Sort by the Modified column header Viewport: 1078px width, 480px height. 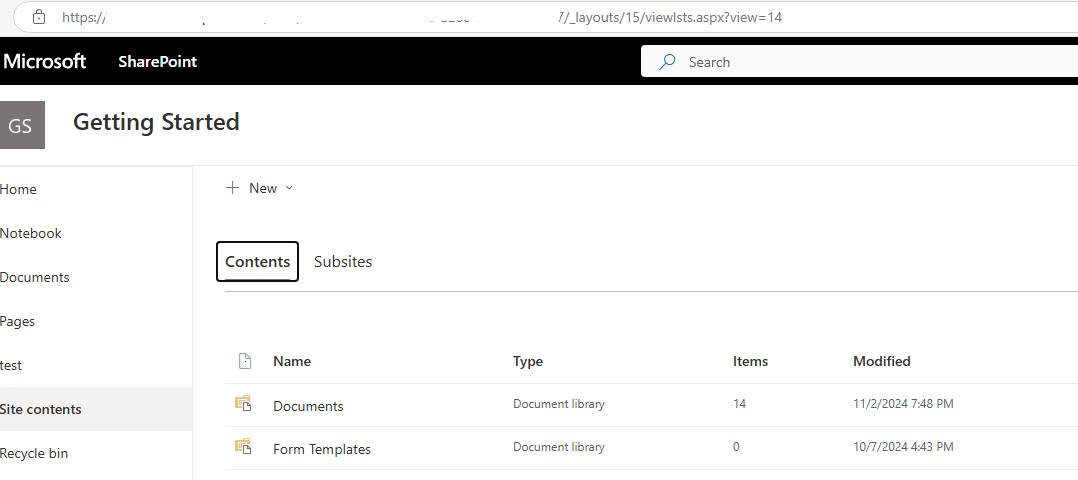point(881,361)
